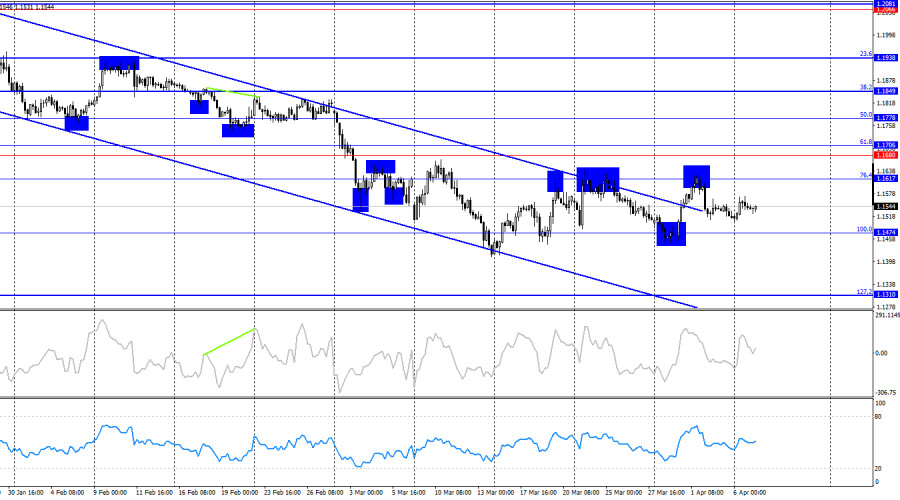Click the 1.1278 price axis value
This screenshot has height=500, width=900.
click(886, 307)
